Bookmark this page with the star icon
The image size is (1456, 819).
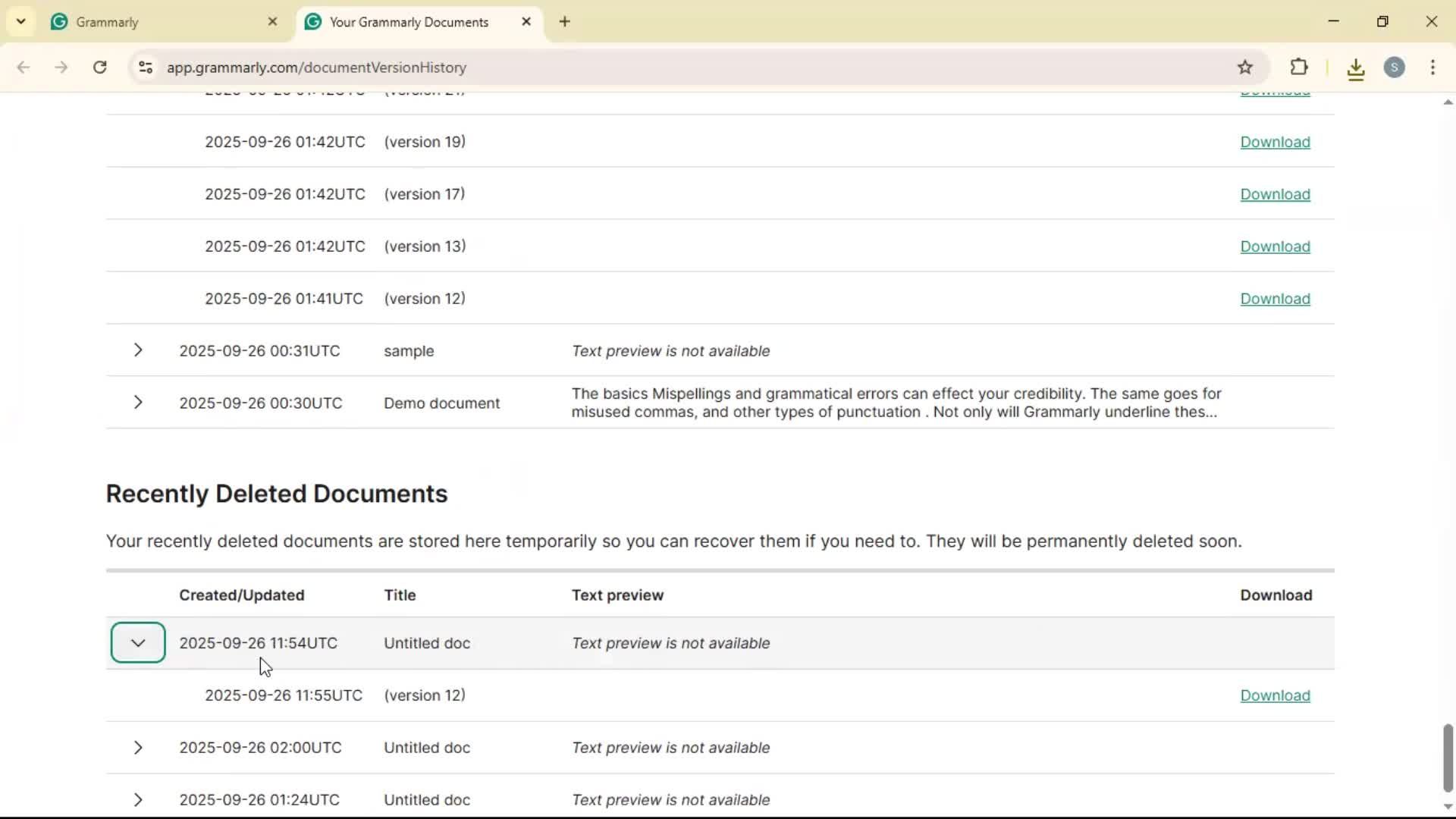click(x=1245, y=67)
